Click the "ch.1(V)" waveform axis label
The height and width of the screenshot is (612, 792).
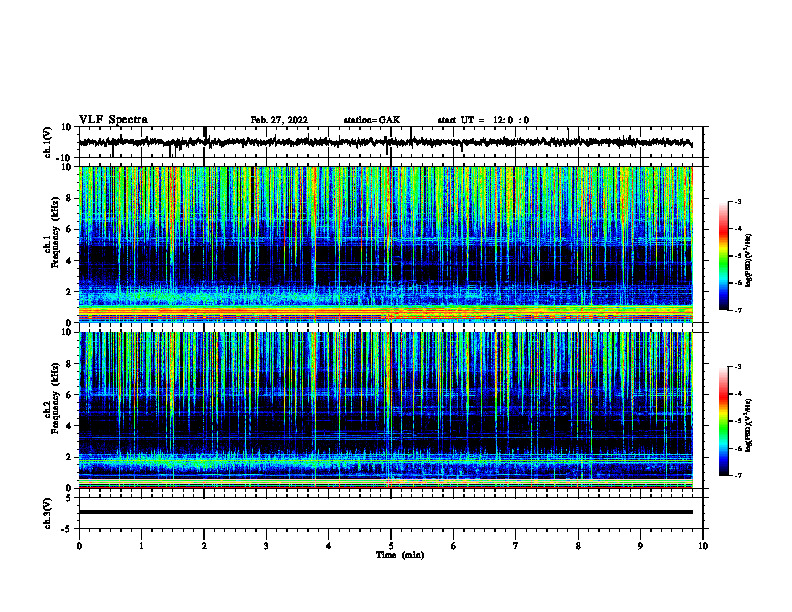(48, 142)
